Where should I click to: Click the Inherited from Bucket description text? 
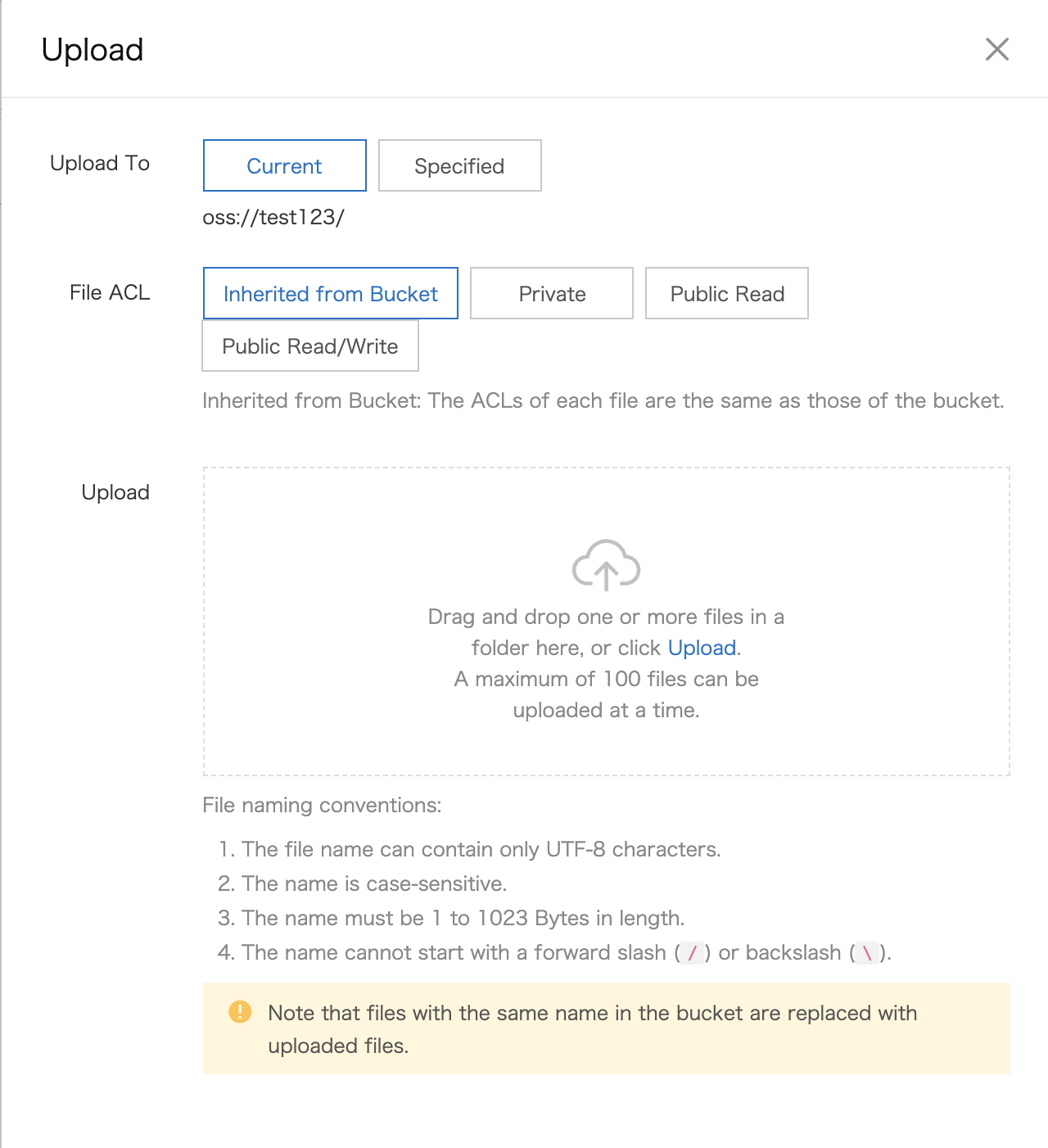coord(603,400)
